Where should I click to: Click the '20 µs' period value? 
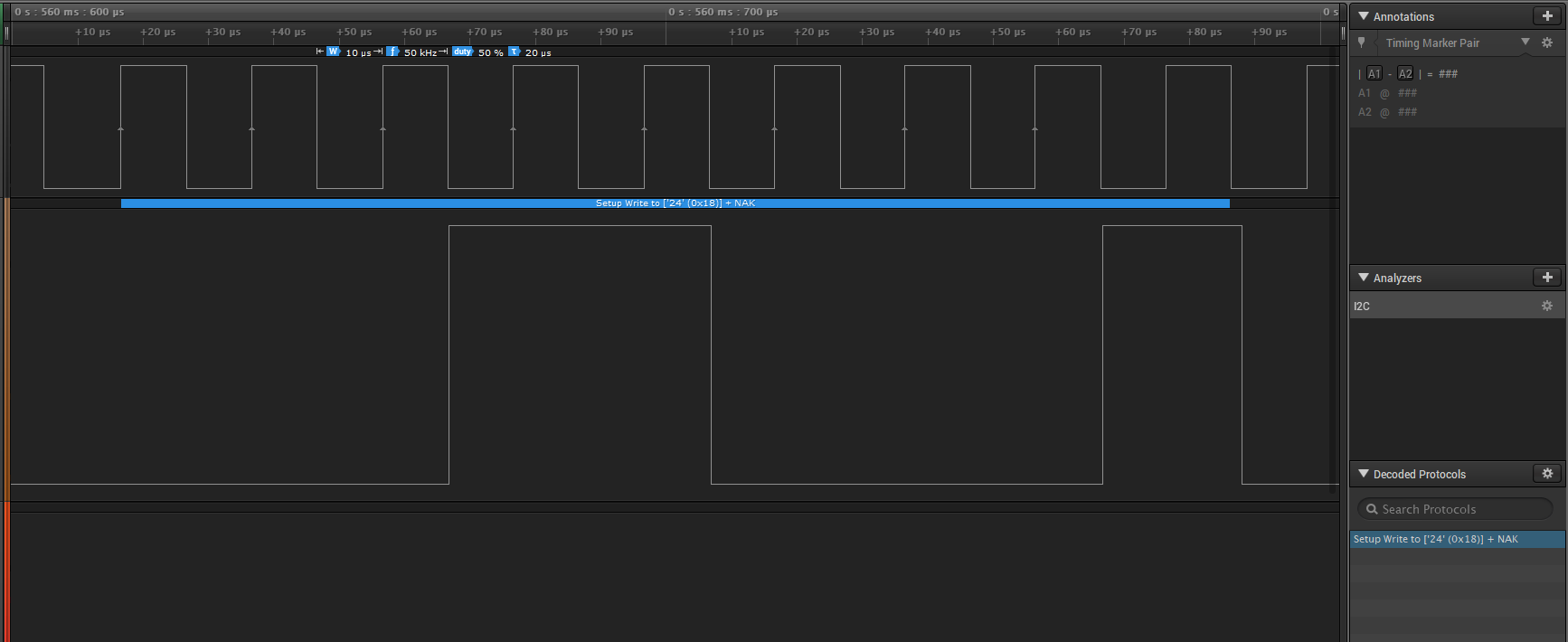point(538,52)
